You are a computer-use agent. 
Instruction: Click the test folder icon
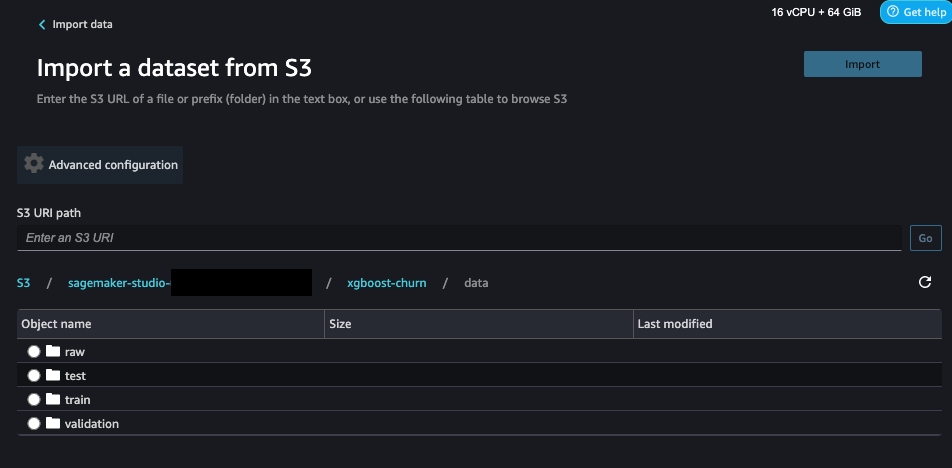point(53,375)
